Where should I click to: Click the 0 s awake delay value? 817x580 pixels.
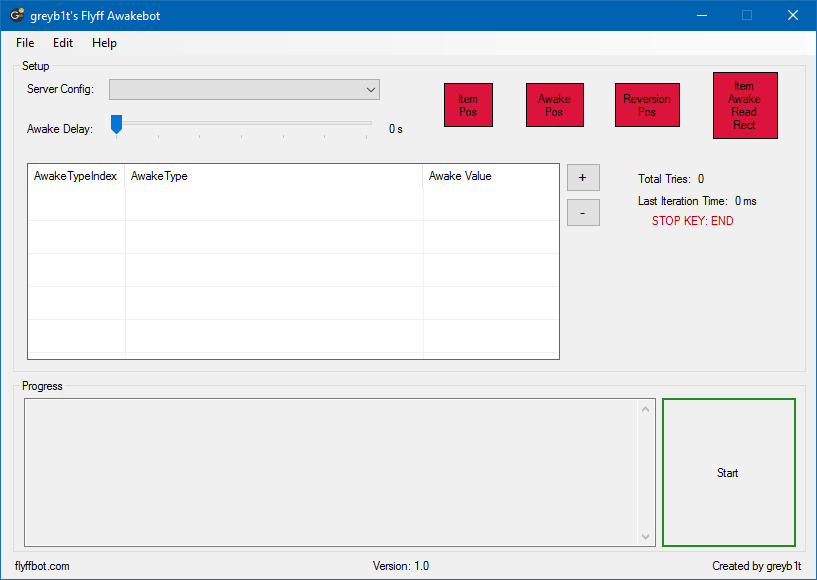(x=395, y=129)
